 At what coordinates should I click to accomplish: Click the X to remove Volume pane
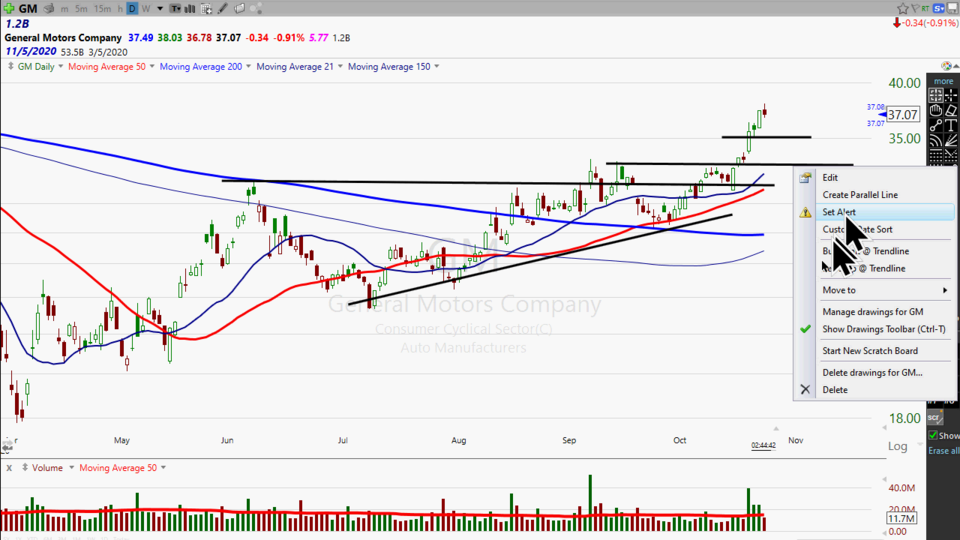tap(9, 468)
